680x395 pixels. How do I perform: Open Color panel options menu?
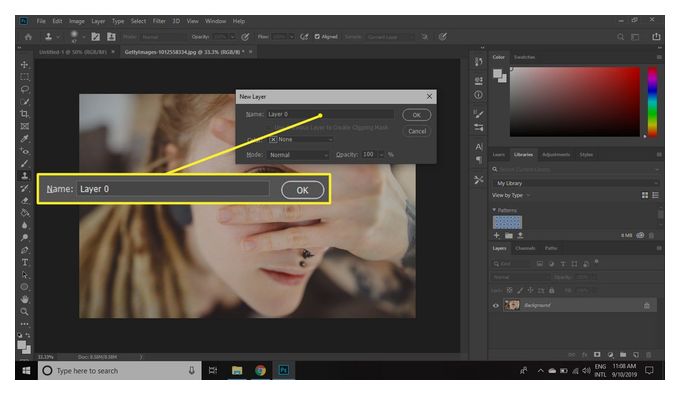[x=659, y=57]
